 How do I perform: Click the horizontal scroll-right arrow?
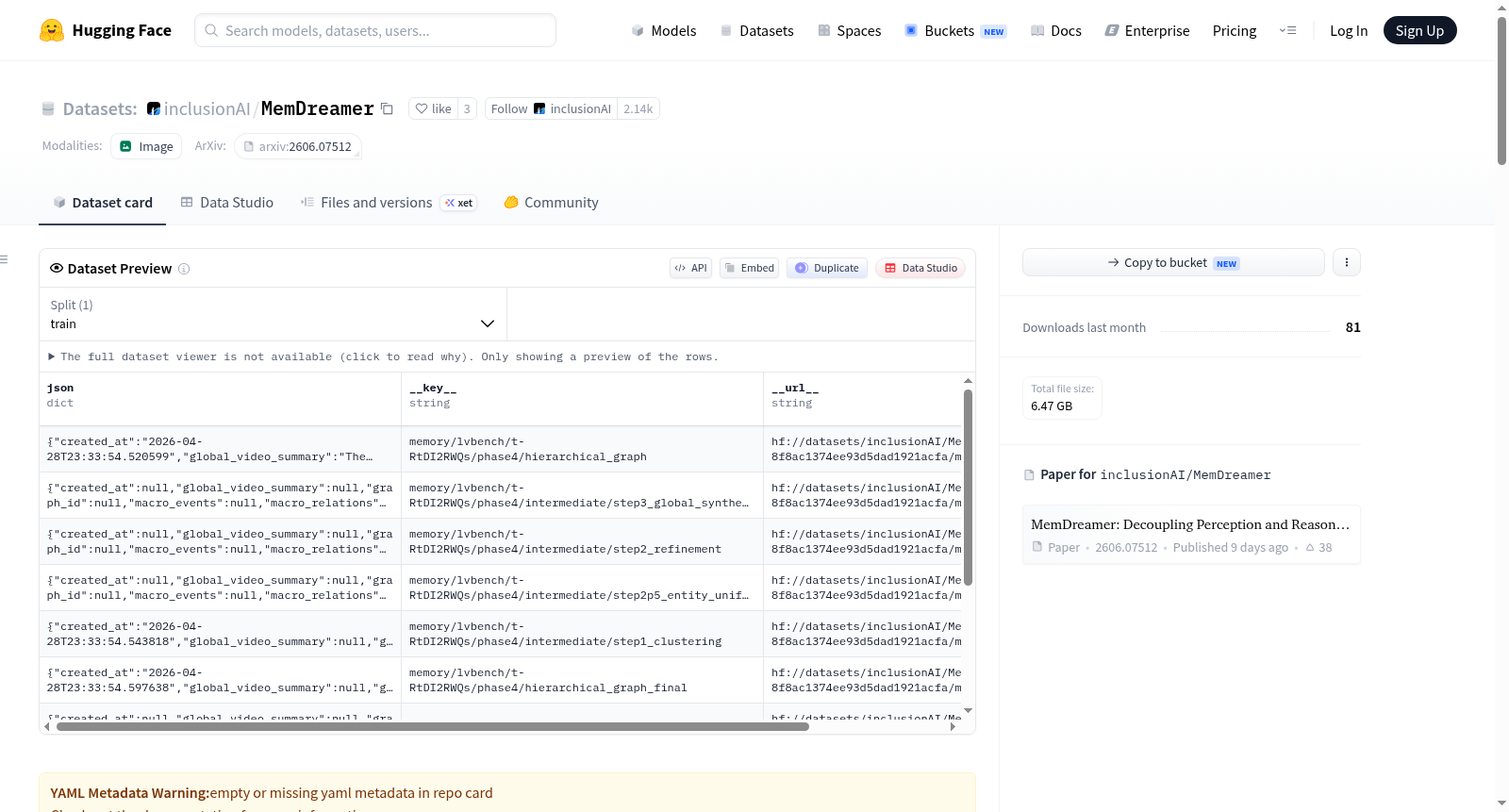point(953,727)
